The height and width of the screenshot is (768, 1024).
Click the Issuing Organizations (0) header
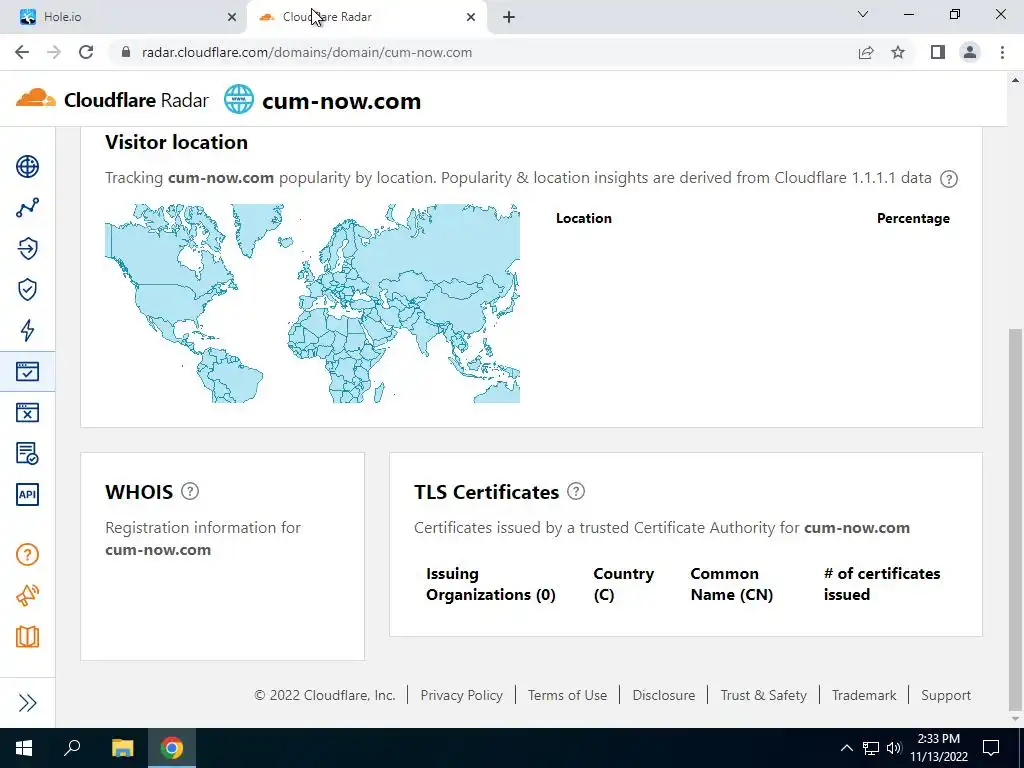490,584
